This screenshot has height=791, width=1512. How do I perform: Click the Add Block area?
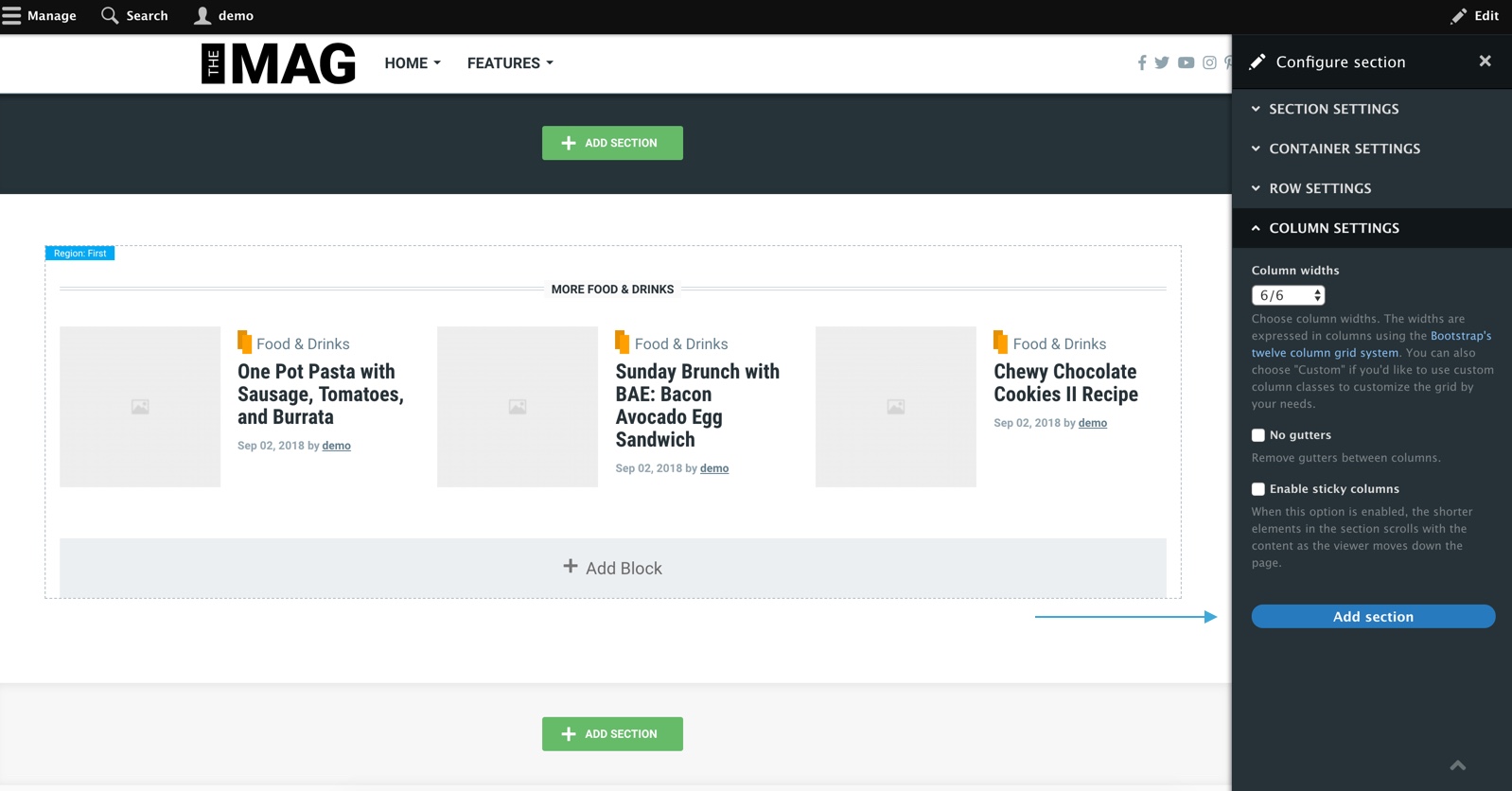[x=613, y=568]
